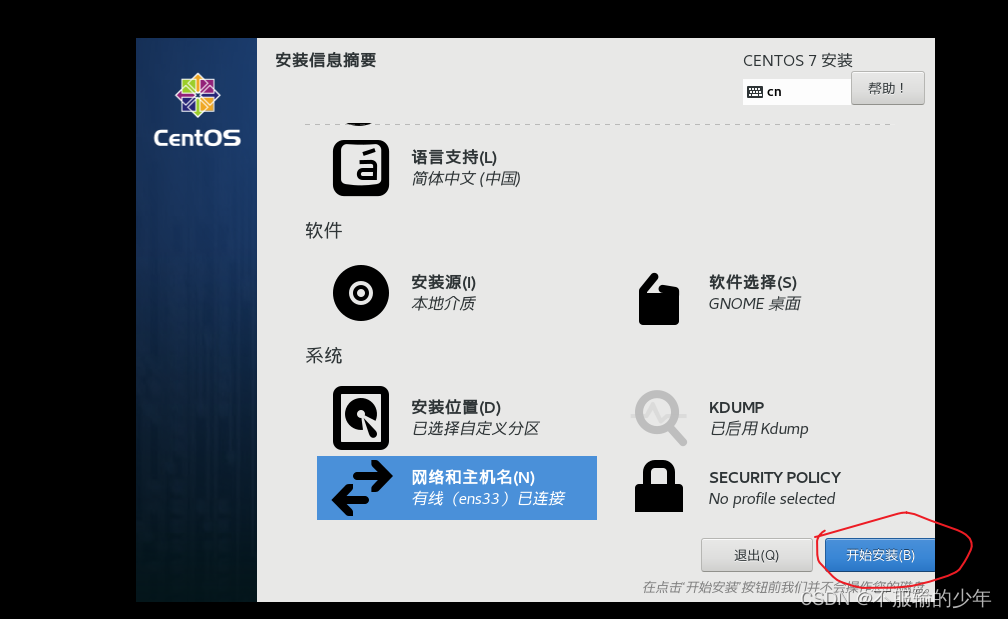
Task: Open the language support icon
Action: click(x=361, y=168)
